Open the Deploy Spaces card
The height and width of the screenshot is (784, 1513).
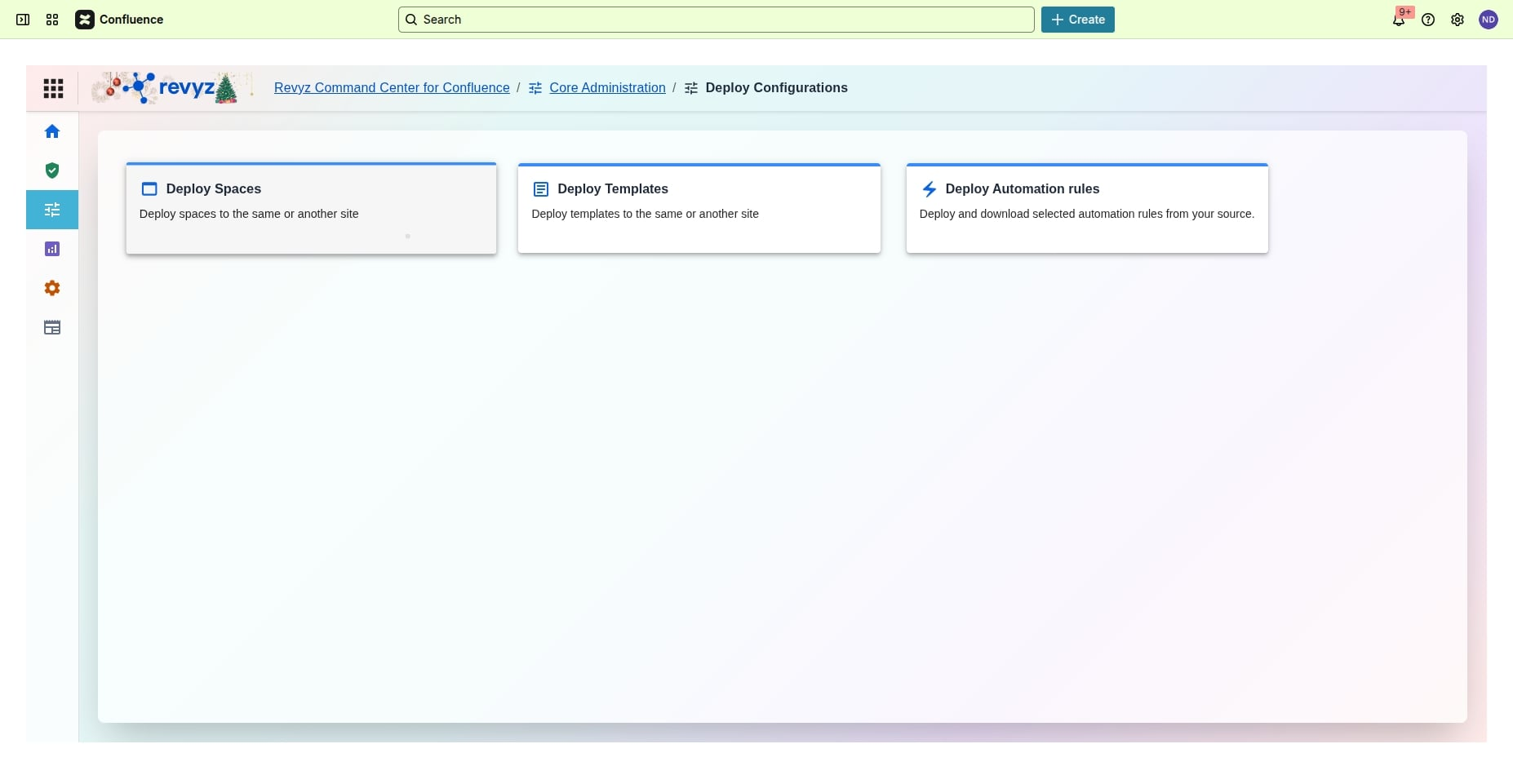coord(311,209)
